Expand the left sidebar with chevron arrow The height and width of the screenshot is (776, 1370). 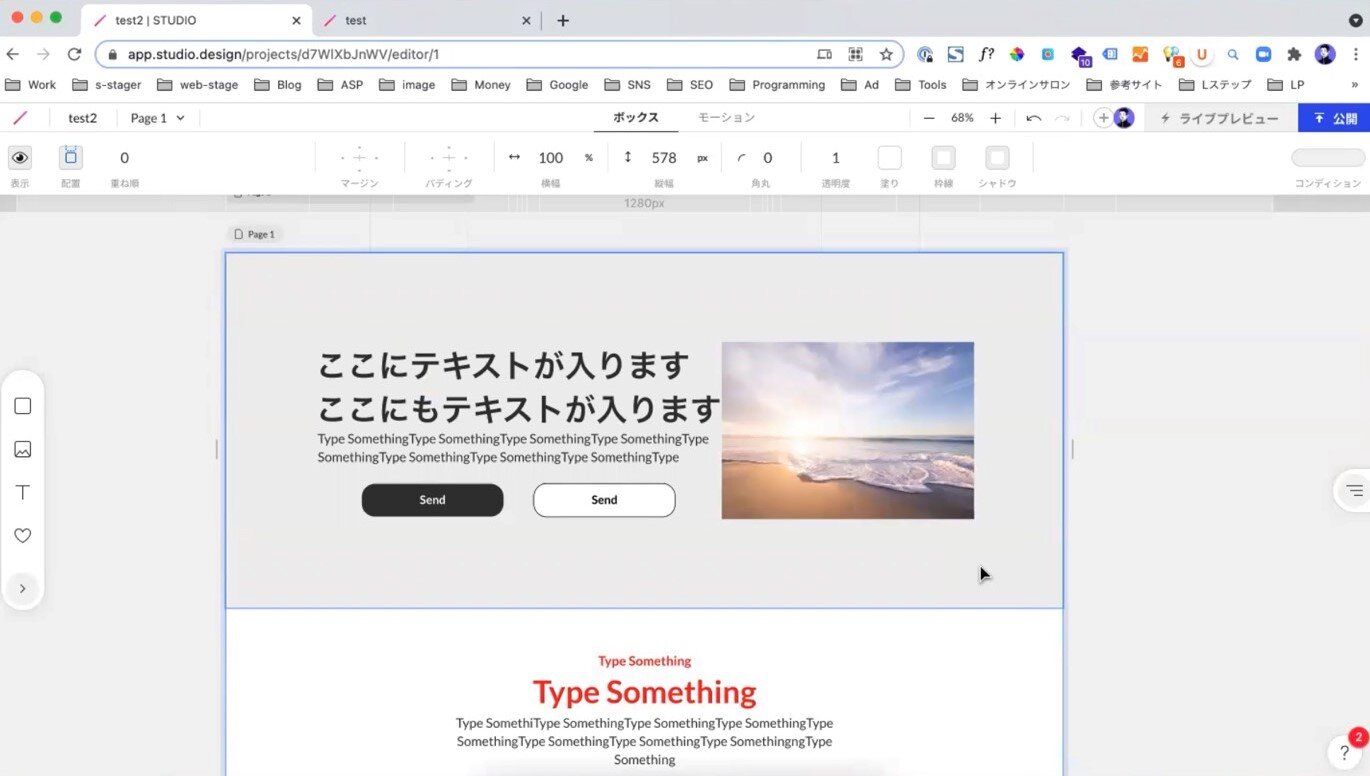point(22,589)
